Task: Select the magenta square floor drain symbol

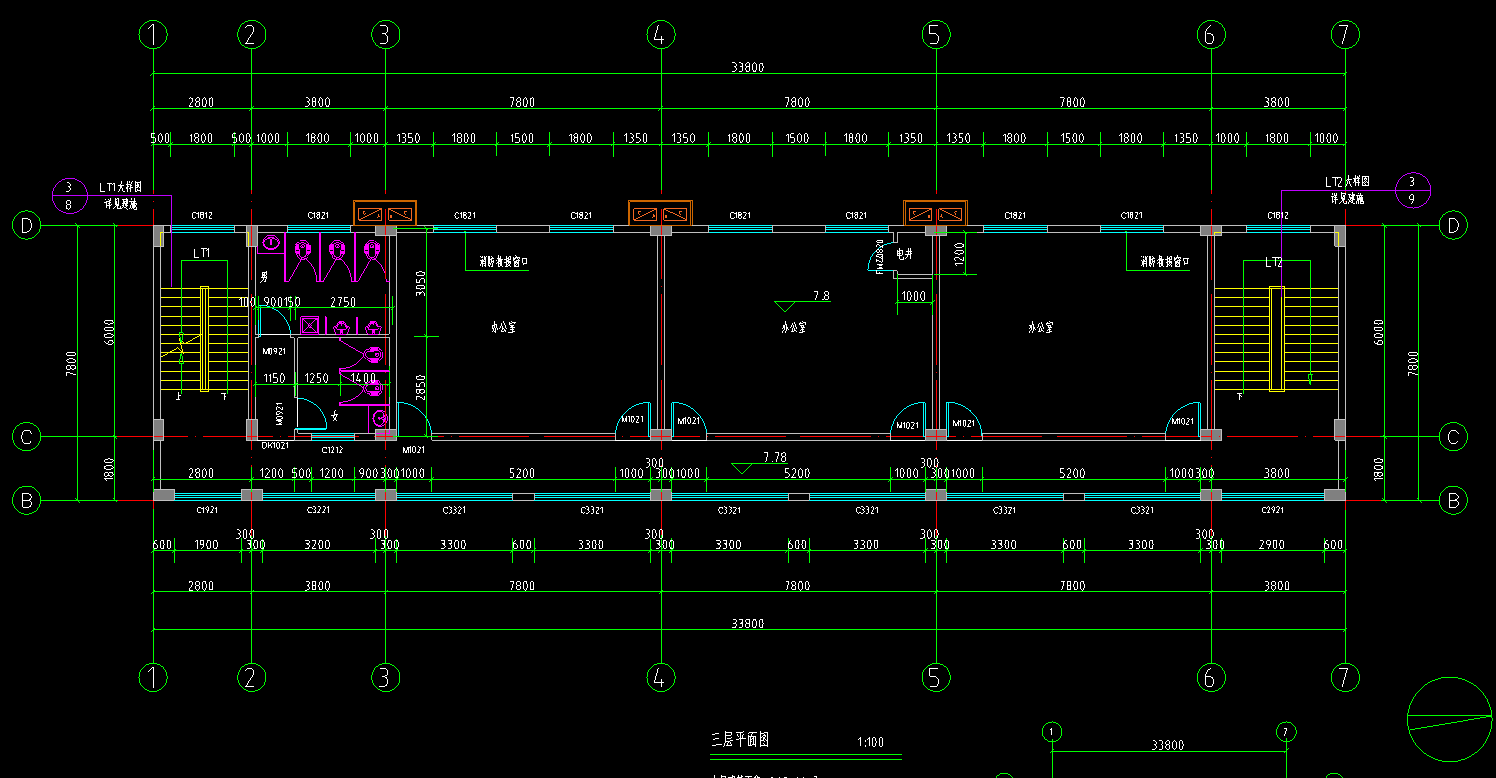Action: (x=310, y=325)
